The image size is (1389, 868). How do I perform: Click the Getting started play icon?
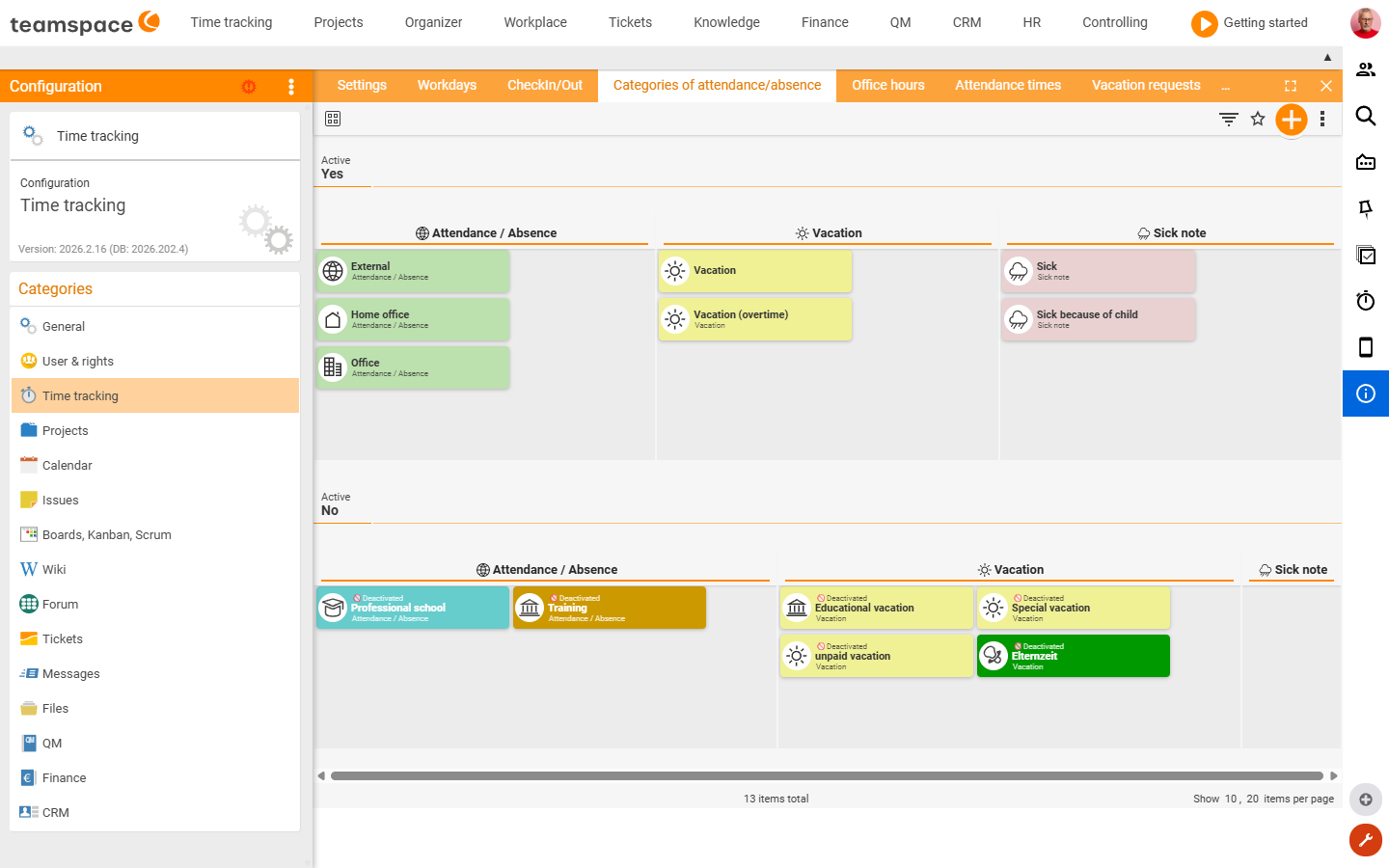point(1205,23)
